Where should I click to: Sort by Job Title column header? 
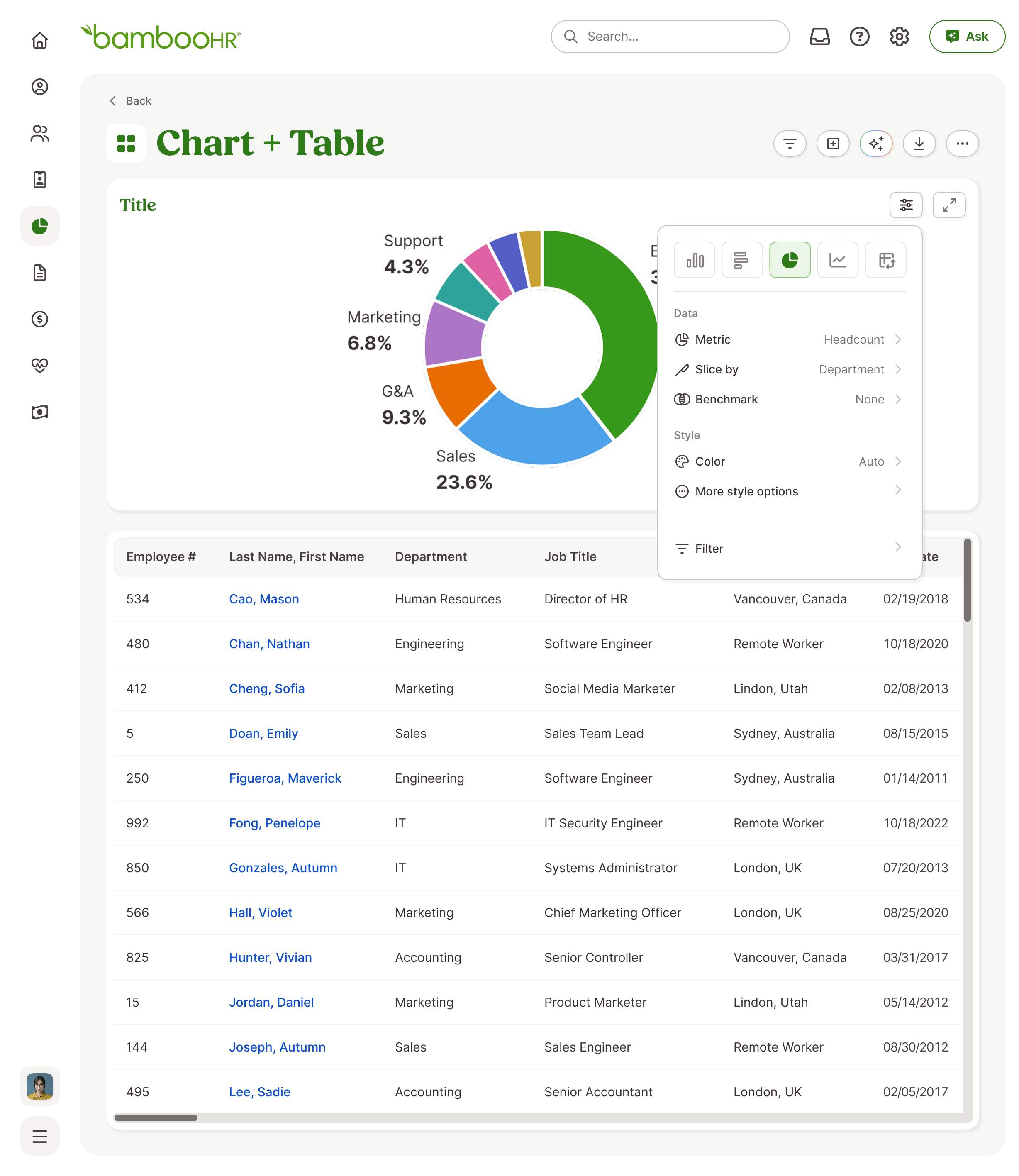pos(570,557)
